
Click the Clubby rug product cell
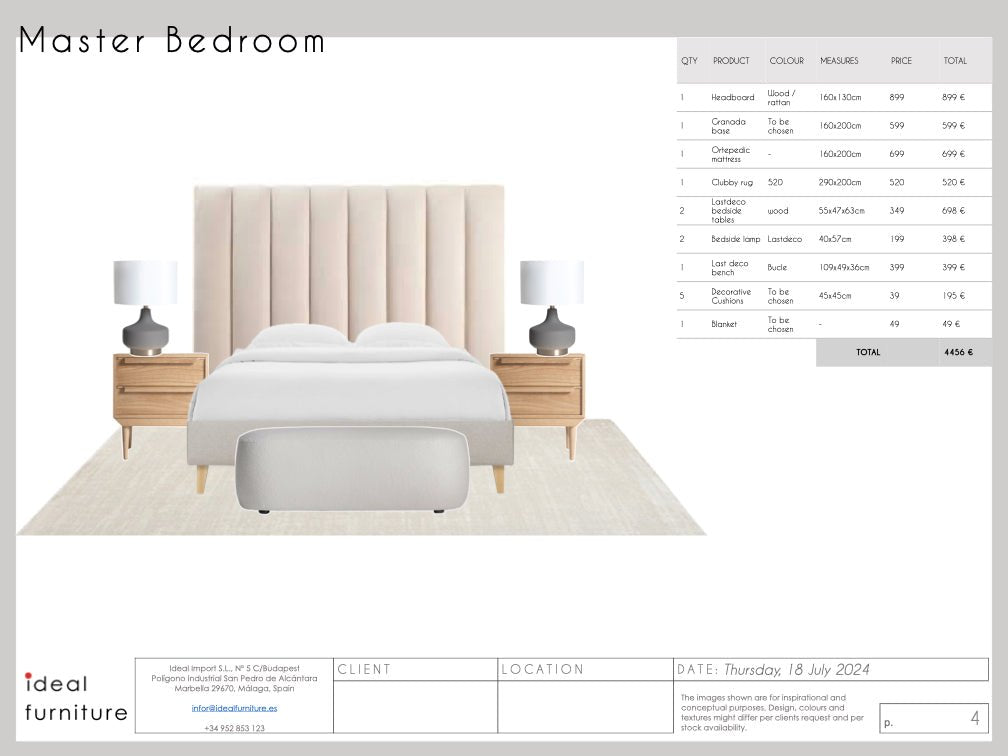tap(731, 182)
